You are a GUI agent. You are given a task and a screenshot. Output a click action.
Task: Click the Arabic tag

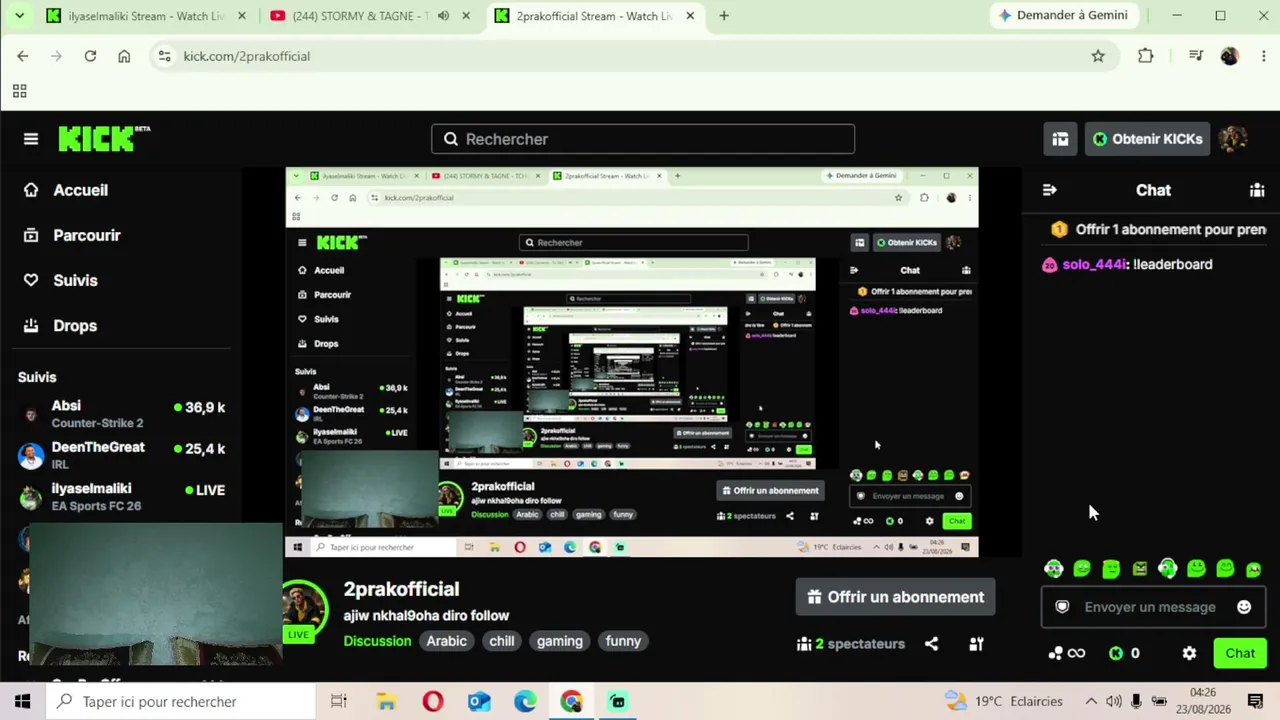point(447,641)
